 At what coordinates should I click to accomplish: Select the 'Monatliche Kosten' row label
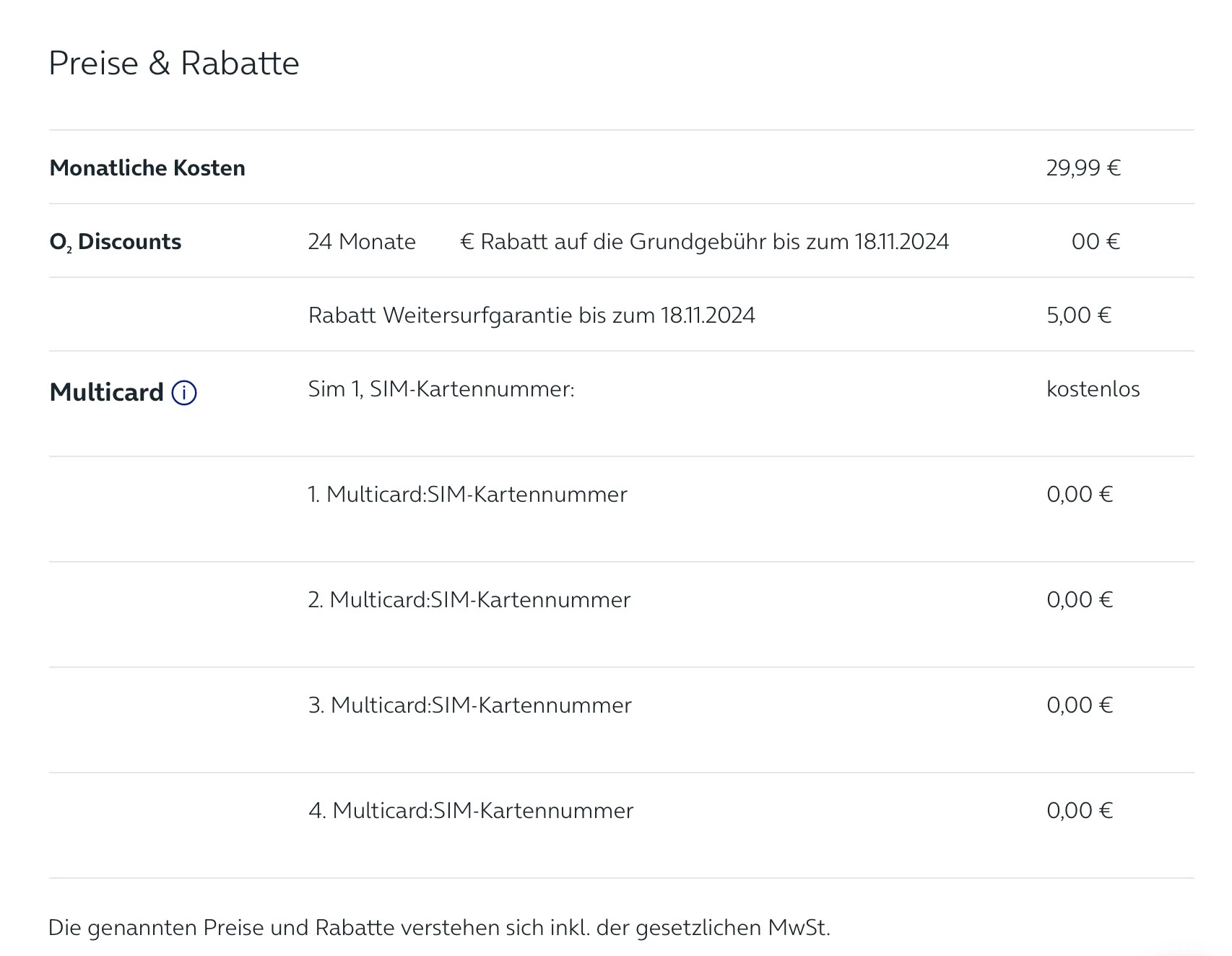click(147, 168)
